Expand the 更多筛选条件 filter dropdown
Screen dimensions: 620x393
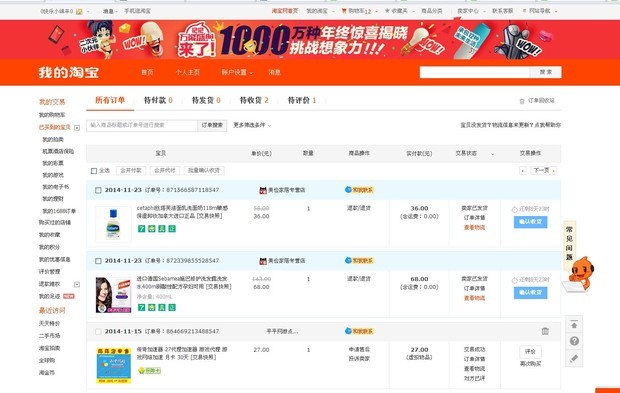[x=252, y=125]
